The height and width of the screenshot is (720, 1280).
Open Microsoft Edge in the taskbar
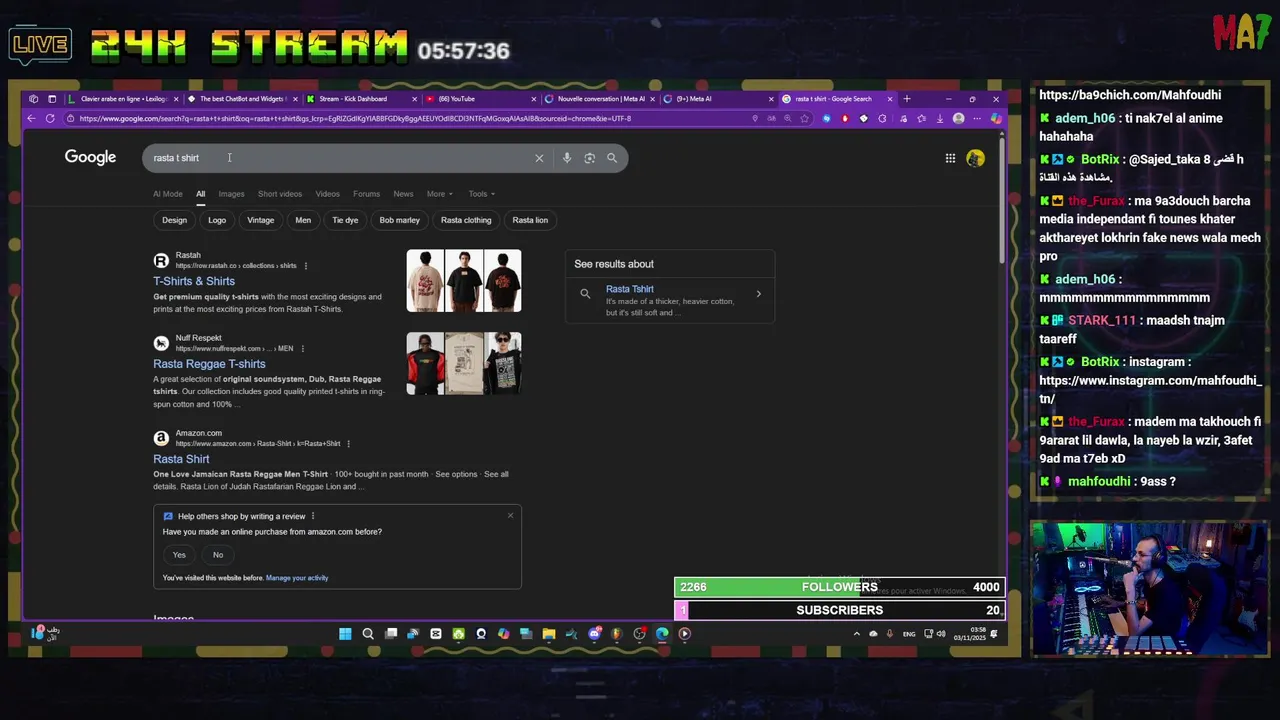[x=662, y=633]
